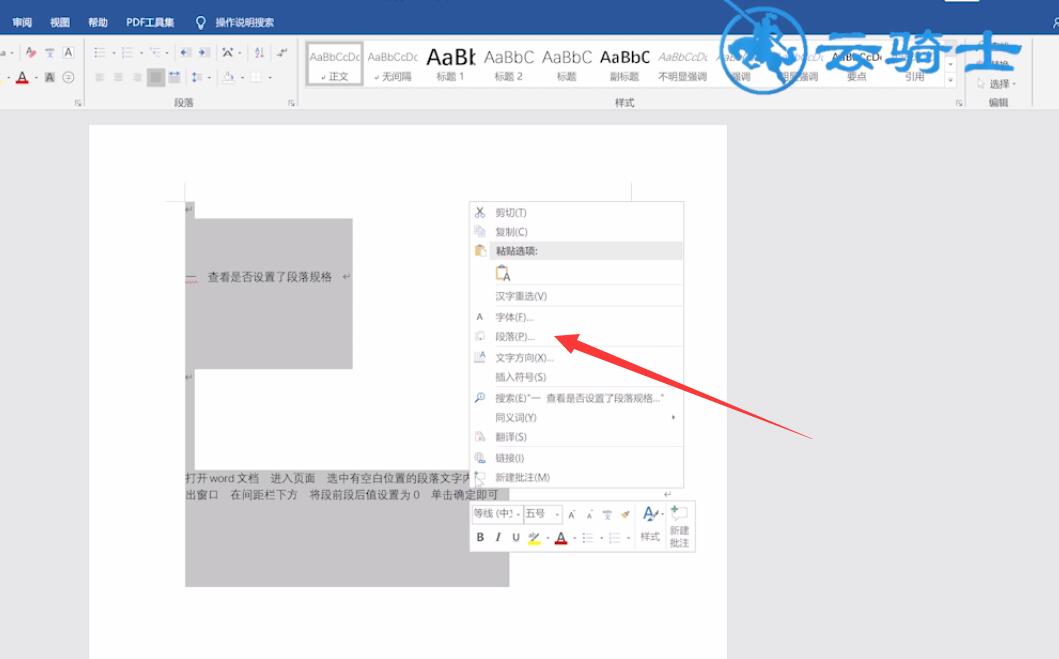This screenshot has height=659, width=1059.
Task: Choose 文字方向(X)... in context menu
Action: (524, 357)
